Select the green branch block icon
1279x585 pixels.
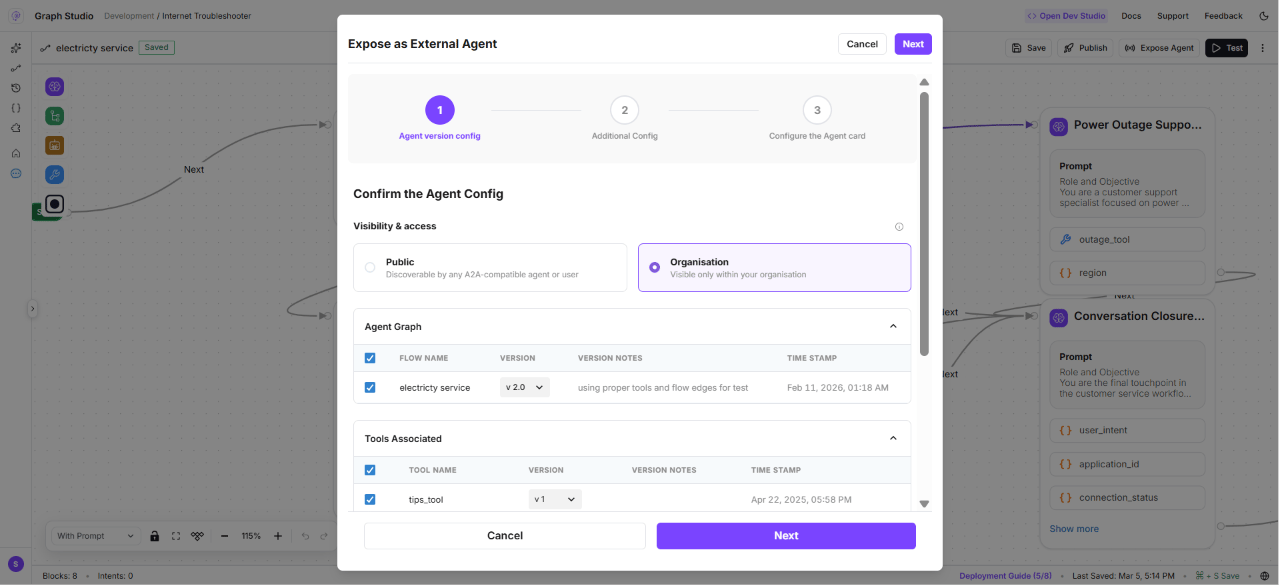click(55, 116)
